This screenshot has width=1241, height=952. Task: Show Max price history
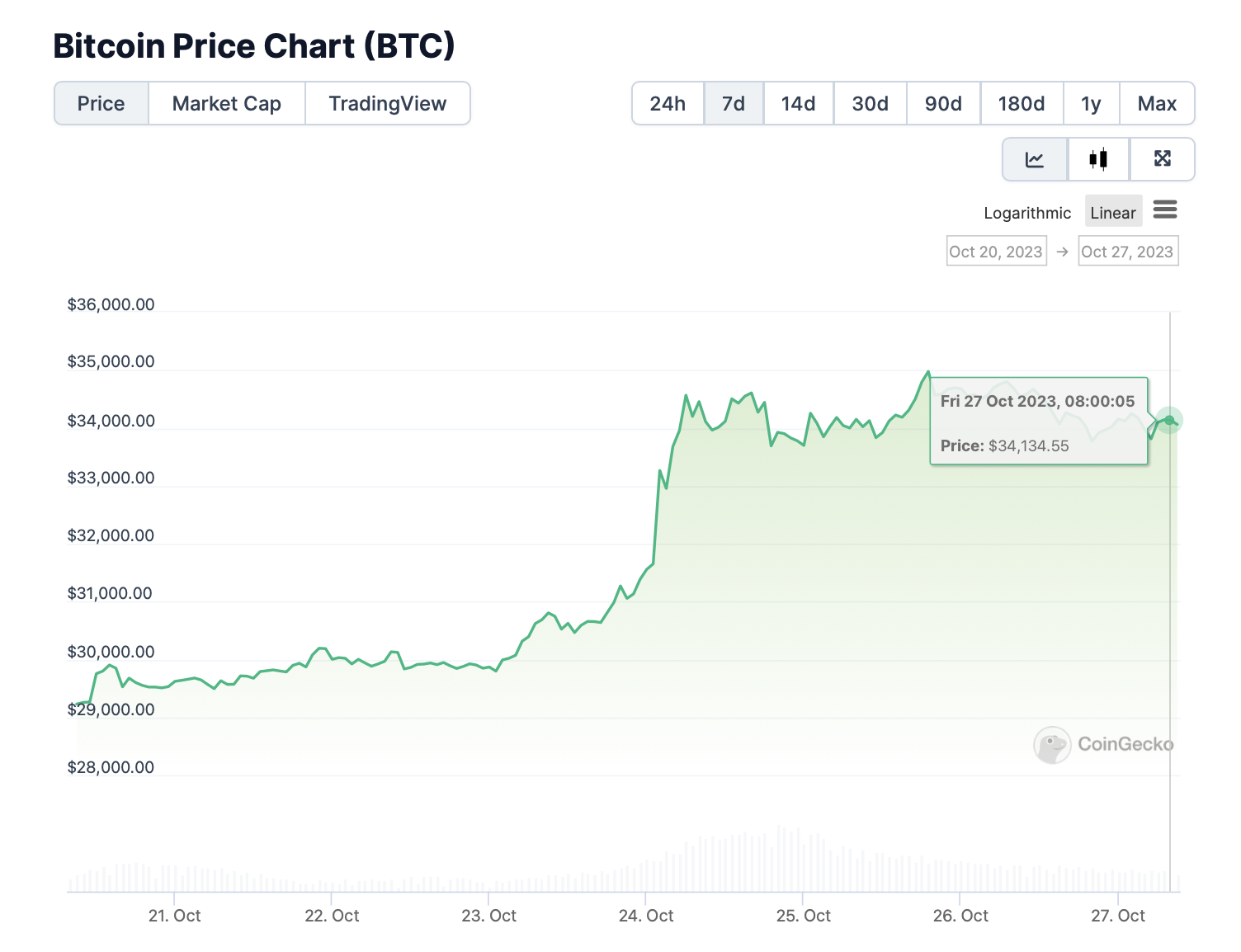[x=1157, y=104]
